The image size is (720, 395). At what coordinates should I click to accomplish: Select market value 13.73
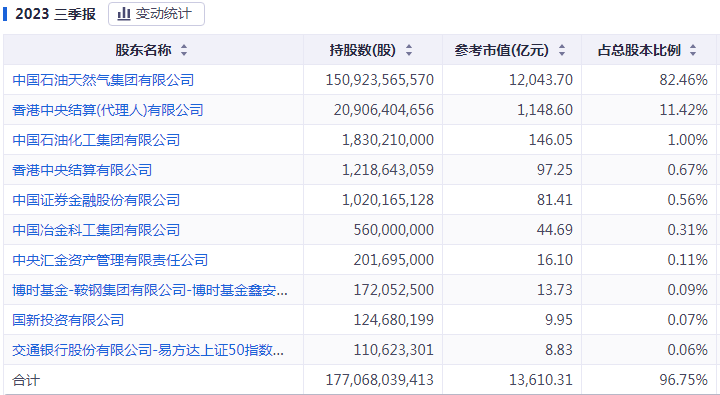[x=555, y=290]
